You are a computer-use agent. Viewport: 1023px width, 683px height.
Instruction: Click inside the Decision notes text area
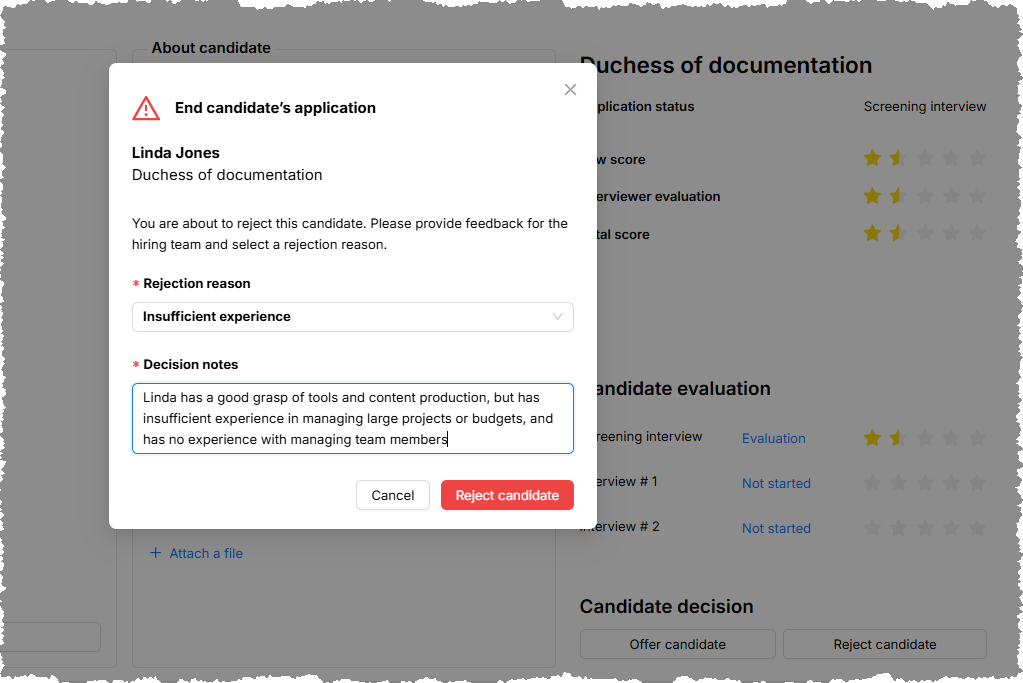pyautogui.click(x=352, y=418)
